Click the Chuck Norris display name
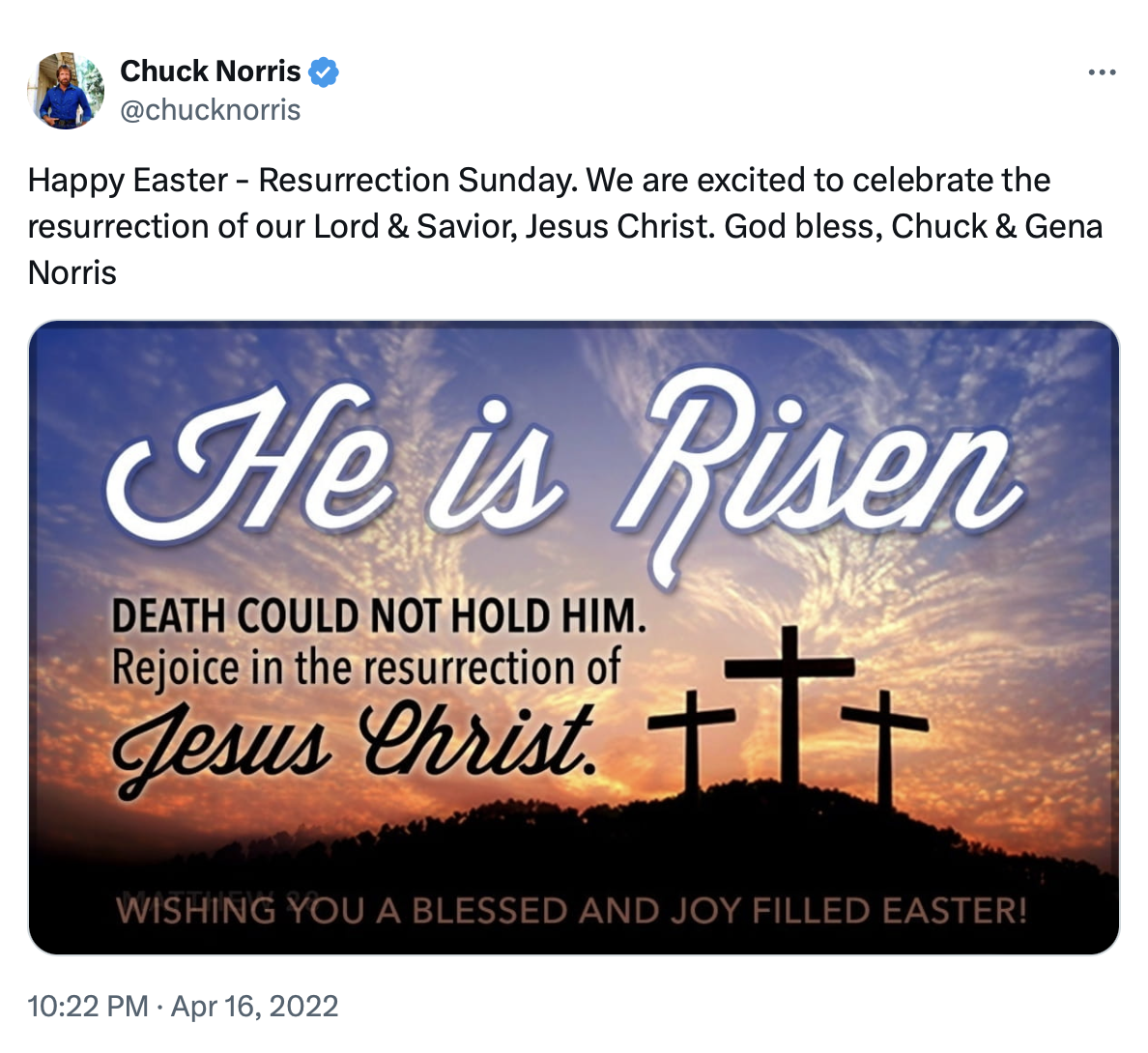Viewport: 1148px width, 1053px height. [210, 71]
